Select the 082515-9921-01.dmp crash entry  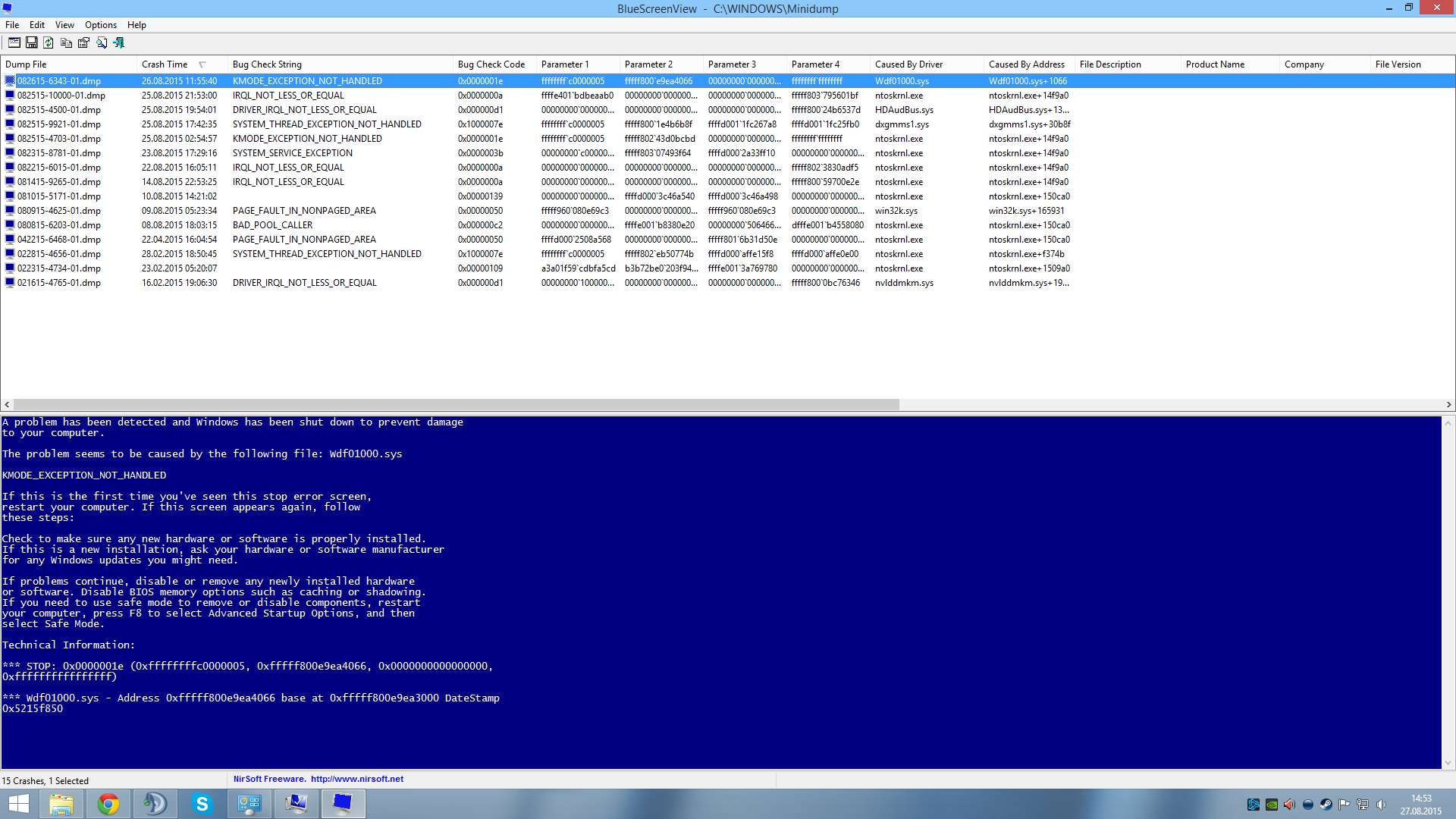point(59,124)
